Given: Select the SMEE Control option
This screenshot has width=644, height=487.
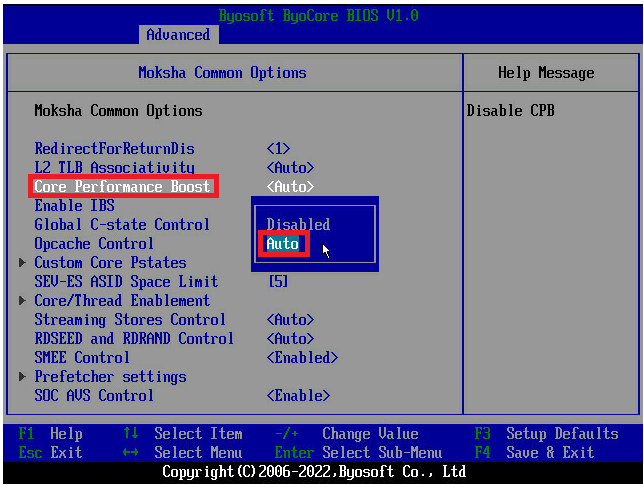Looking at the screenshot, I should 82,358.
